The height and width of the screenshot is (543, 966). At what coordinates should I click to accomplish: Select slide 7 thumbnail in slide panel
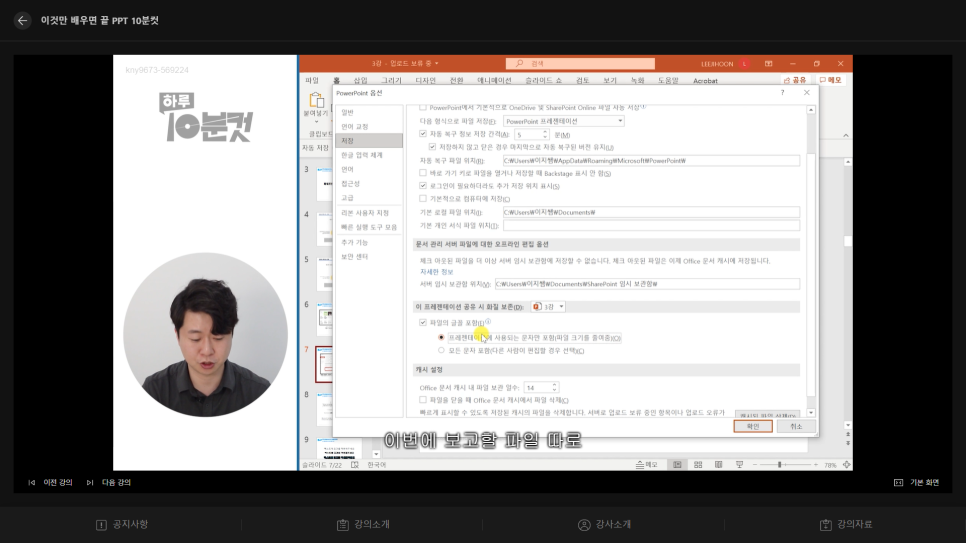coord(324,364)
